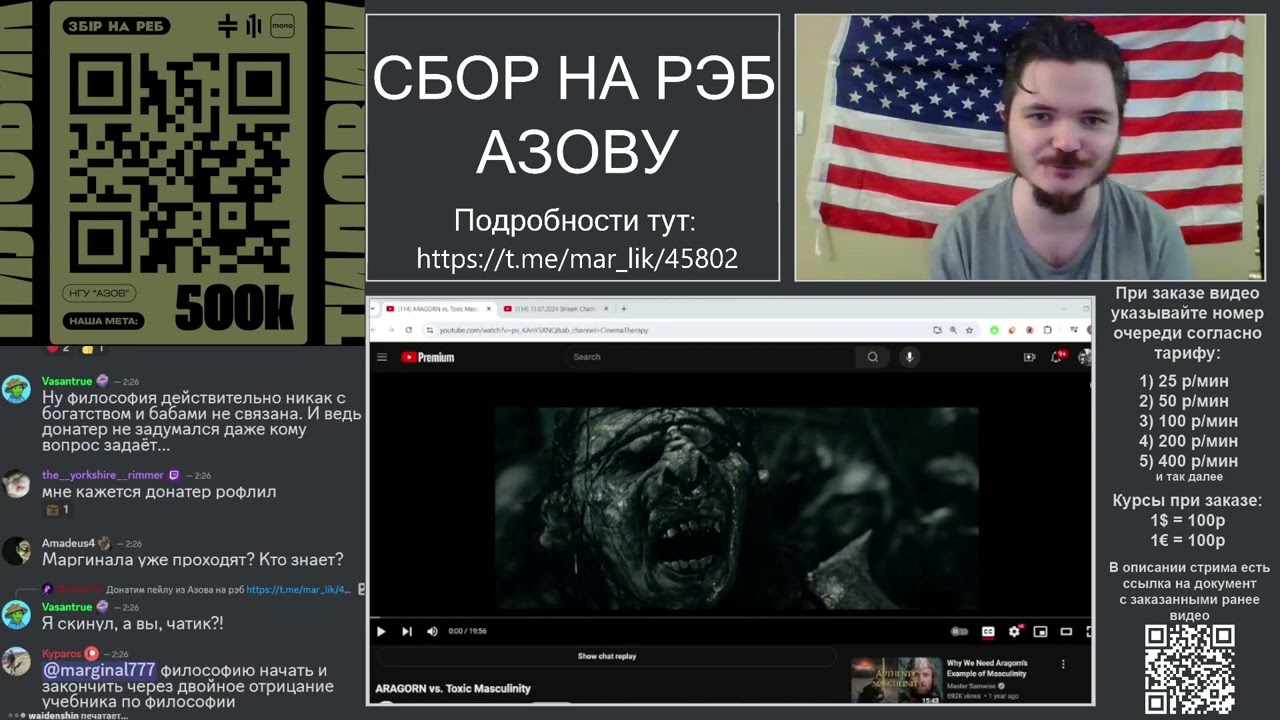Expand browser tab search chevron
1280x720 pixels.
tap(373, 309)
